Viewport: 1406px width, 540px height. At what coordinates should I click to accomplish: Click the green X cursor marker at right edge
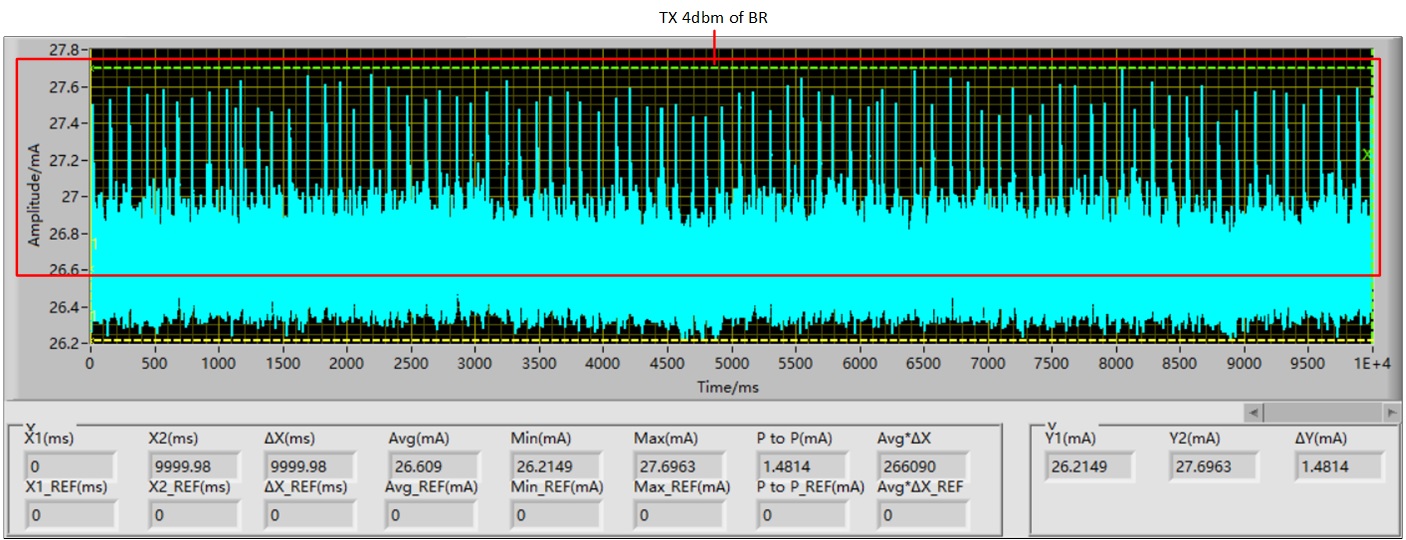(x=1366, y=155)
